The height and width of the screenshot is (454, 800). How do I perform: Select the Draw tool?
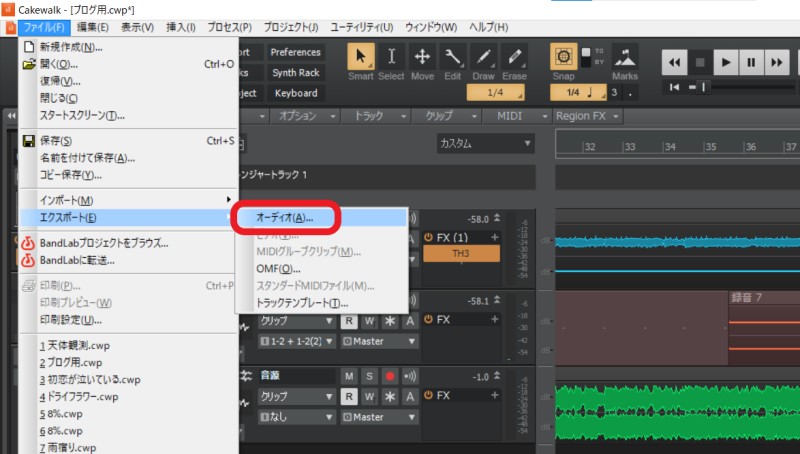483,57
